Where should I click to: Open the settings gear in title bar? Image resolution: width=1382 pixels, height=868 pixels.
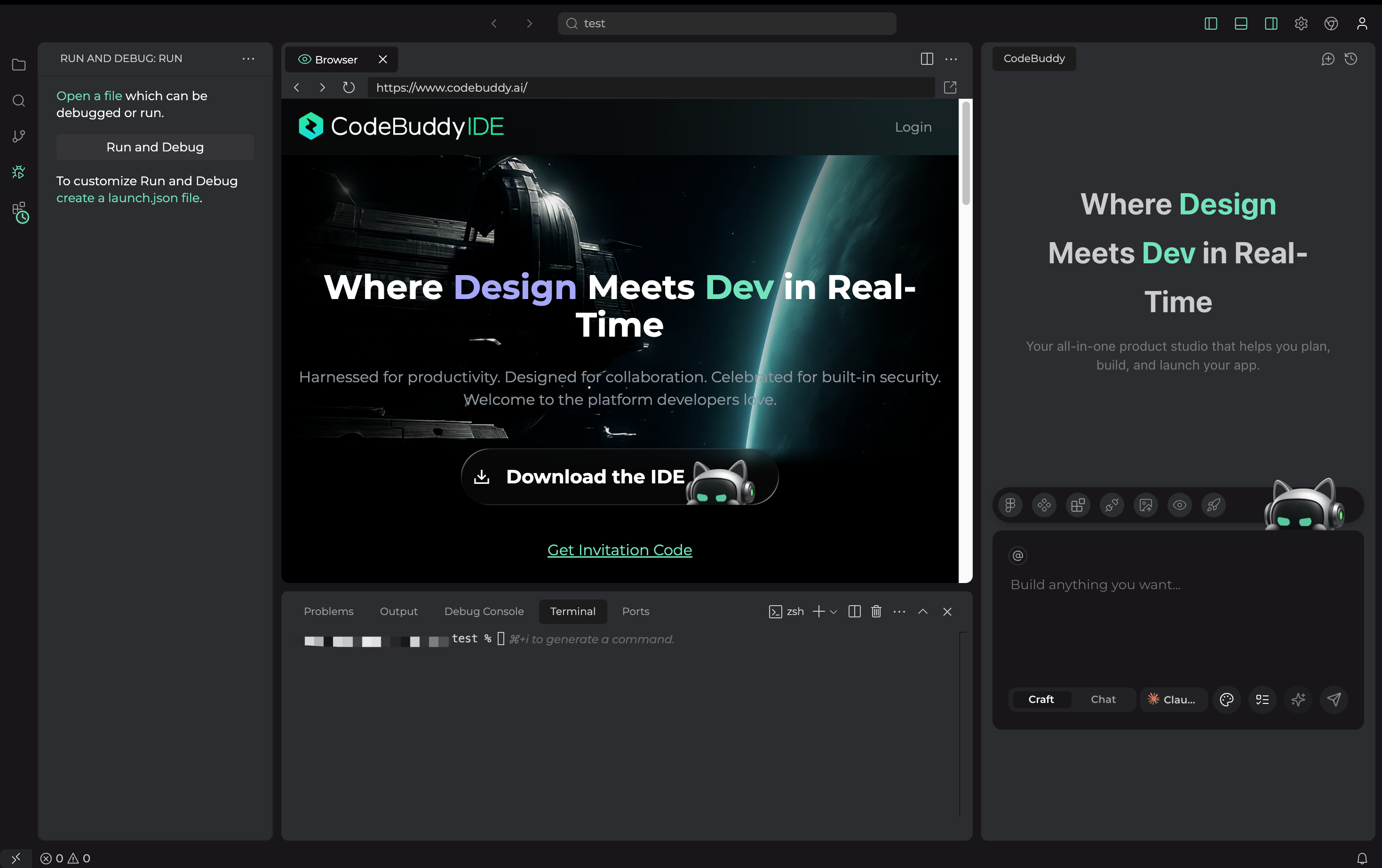[x=1301, y=24]
